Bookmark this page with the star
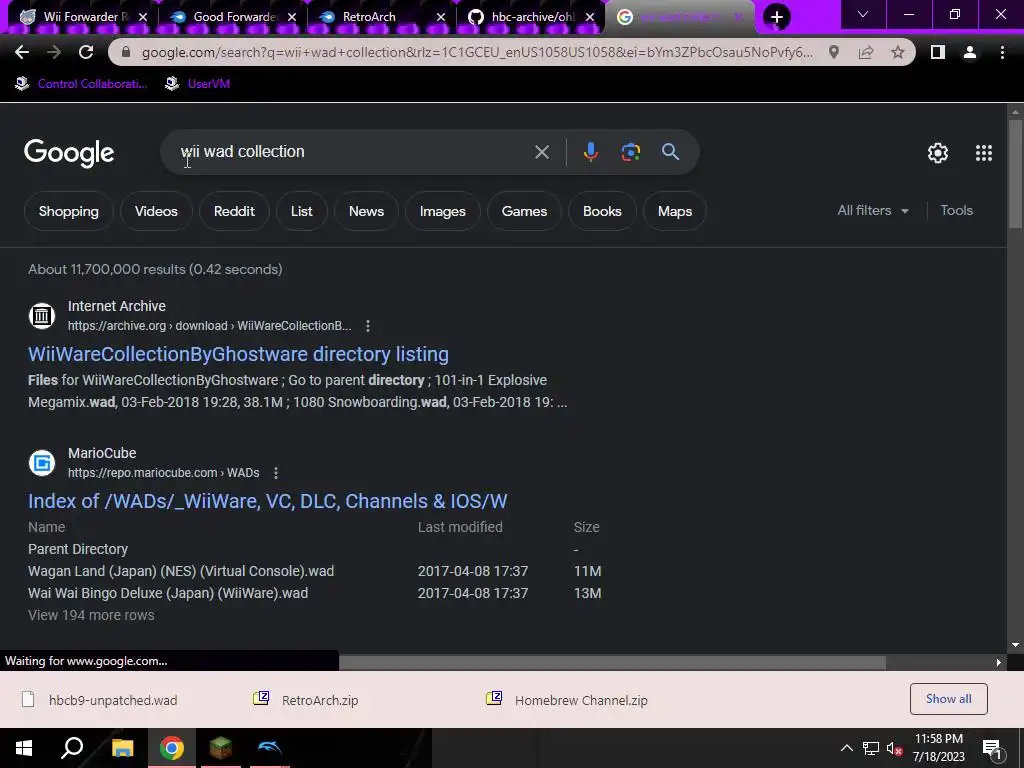This screenshot has width=1024, height=768. (898, 52)
